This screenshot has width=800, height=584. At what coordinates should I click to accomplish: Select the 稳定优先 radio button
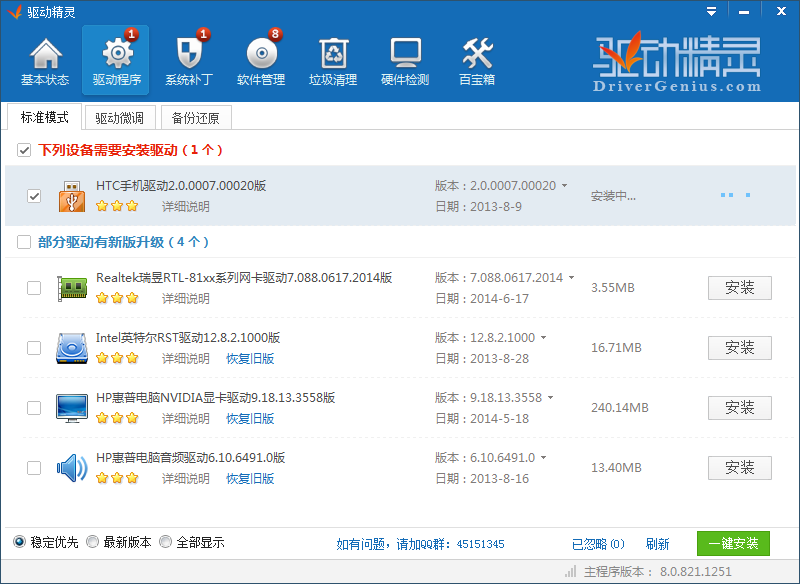click(x=19, y=542)
